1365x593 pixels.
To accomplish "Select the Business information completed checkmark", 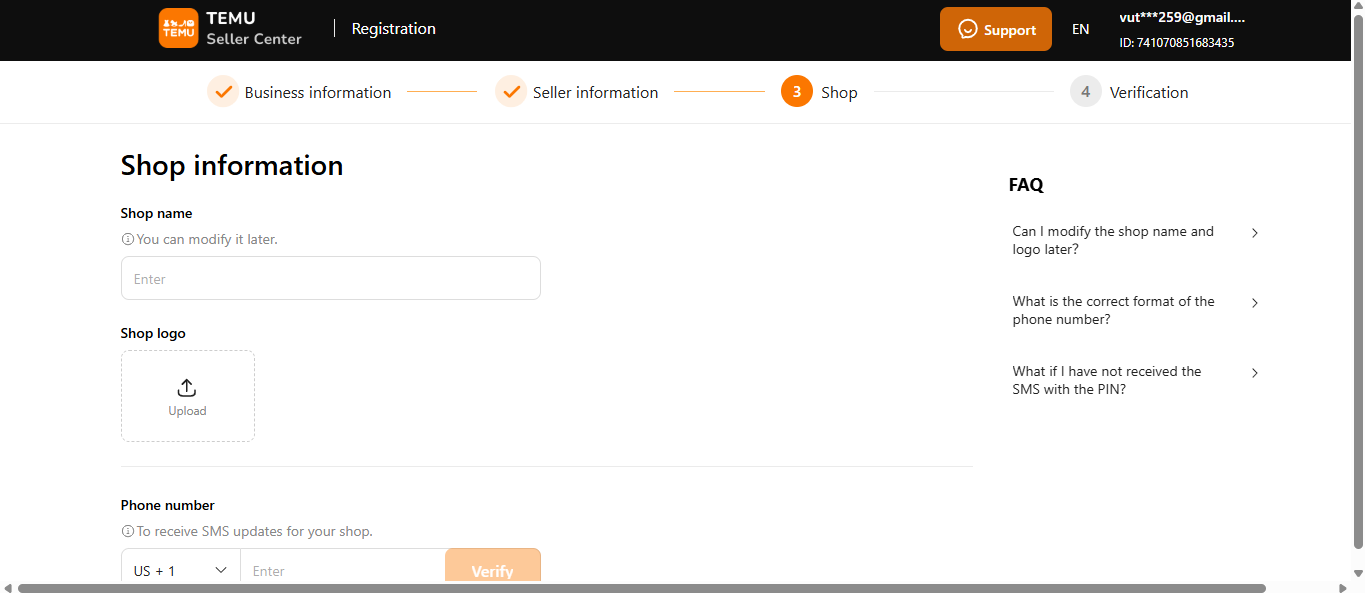I will pos(222,91).
